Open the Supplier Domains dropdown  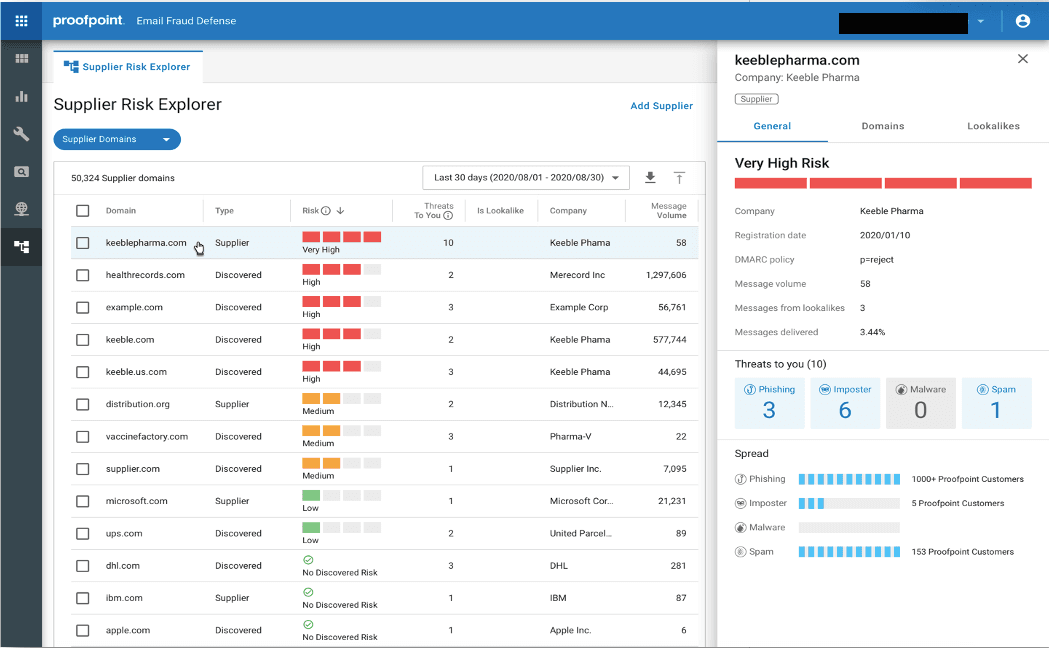click(x=117, y=139)
